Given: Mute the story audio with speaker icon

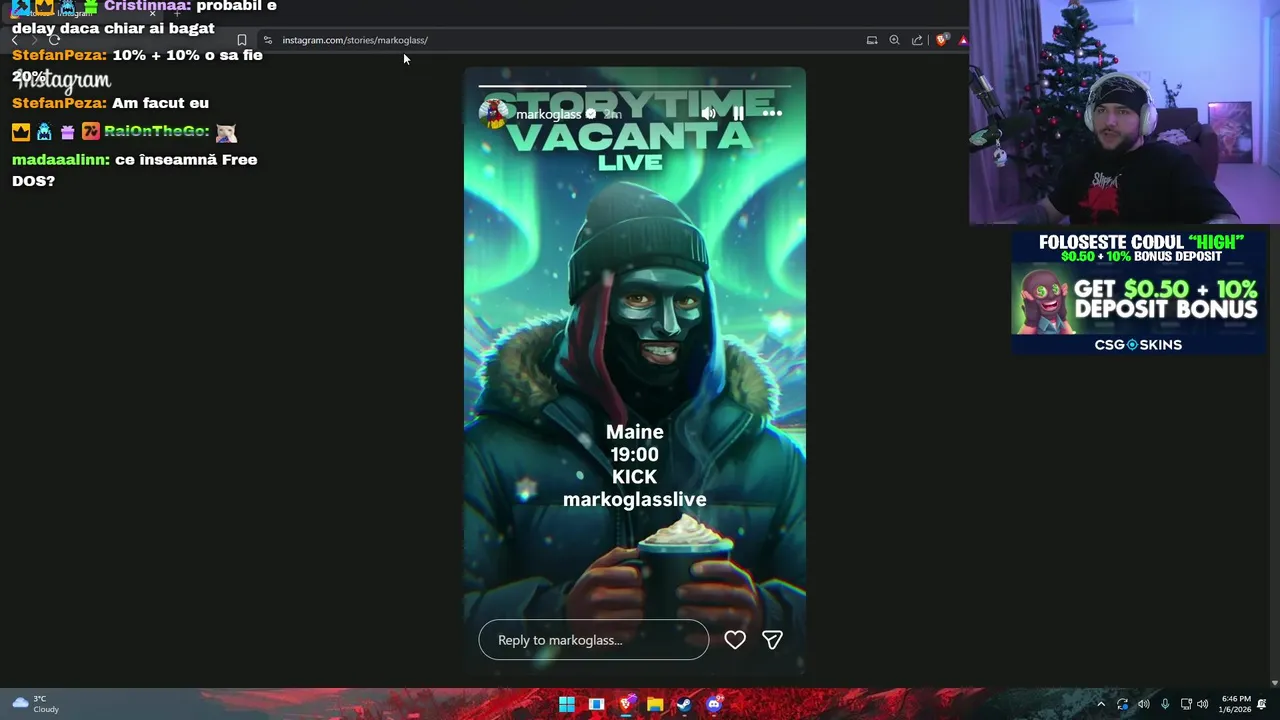Looking at the screenshot, I should point(708,114).
